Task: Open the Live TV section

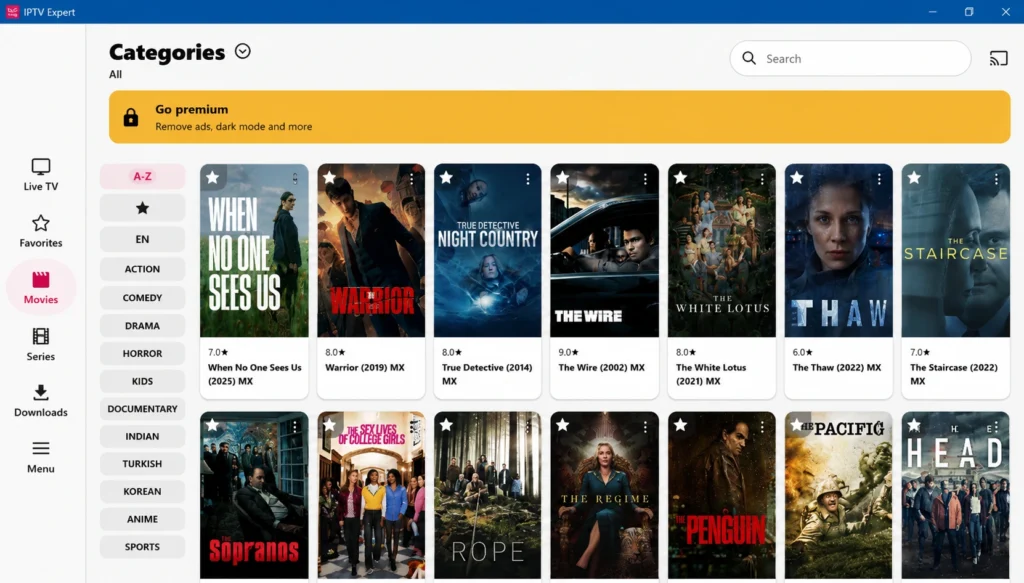Action: 40,174
